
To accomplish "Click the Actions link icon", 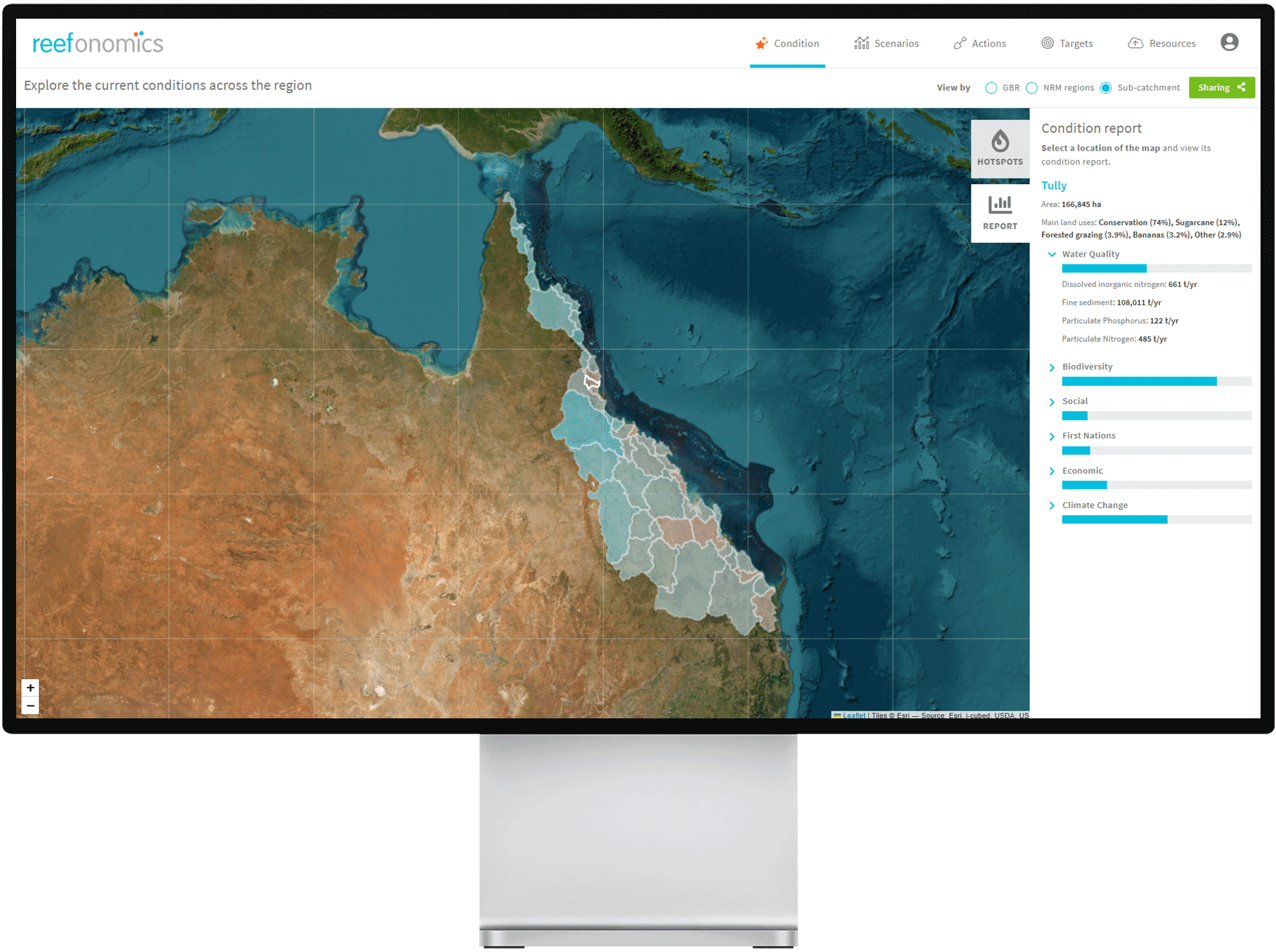I will (x=960, y=43).
